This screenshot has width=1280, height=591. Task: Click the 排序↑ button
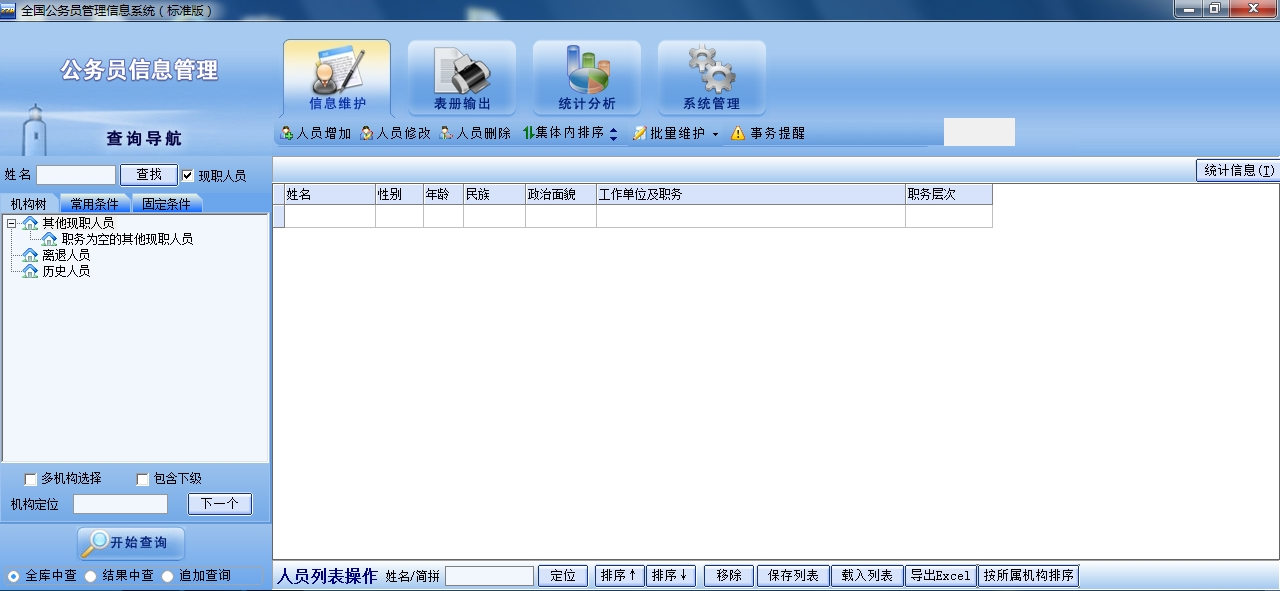tap(620, 576)
